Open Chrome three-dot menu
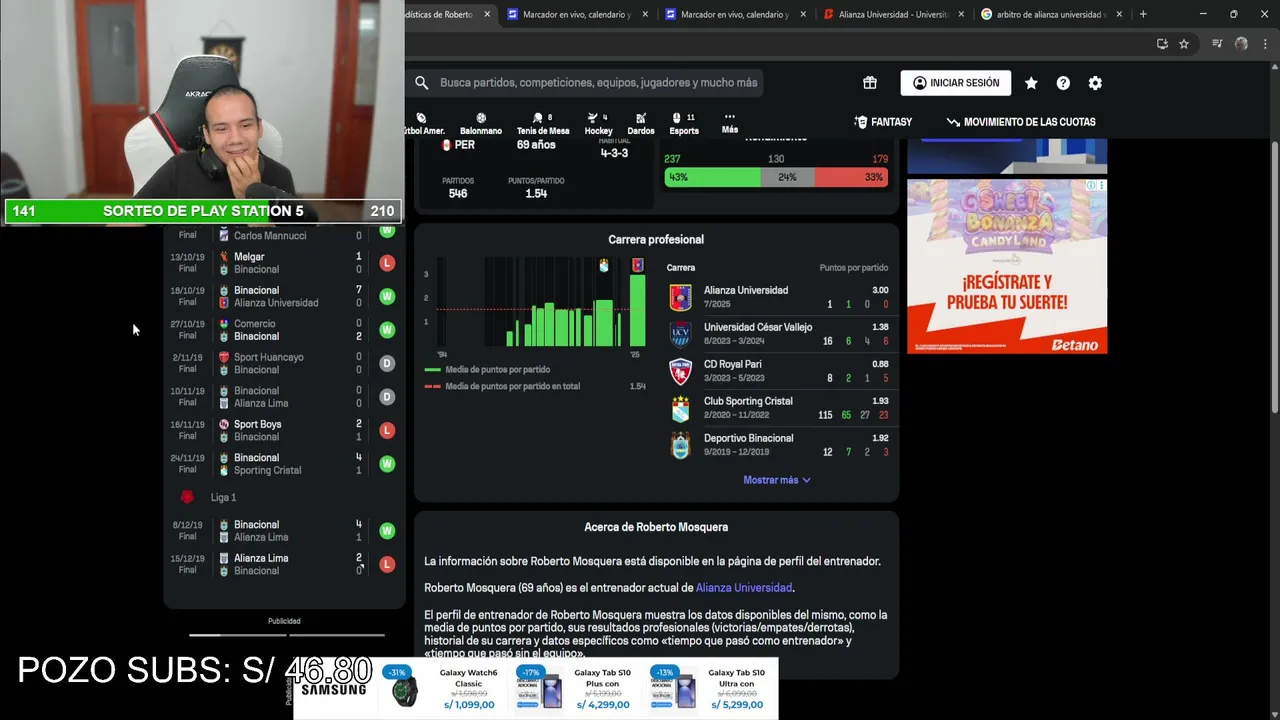This screenshot has width=1280, height=720. [x=1264, y=44]
